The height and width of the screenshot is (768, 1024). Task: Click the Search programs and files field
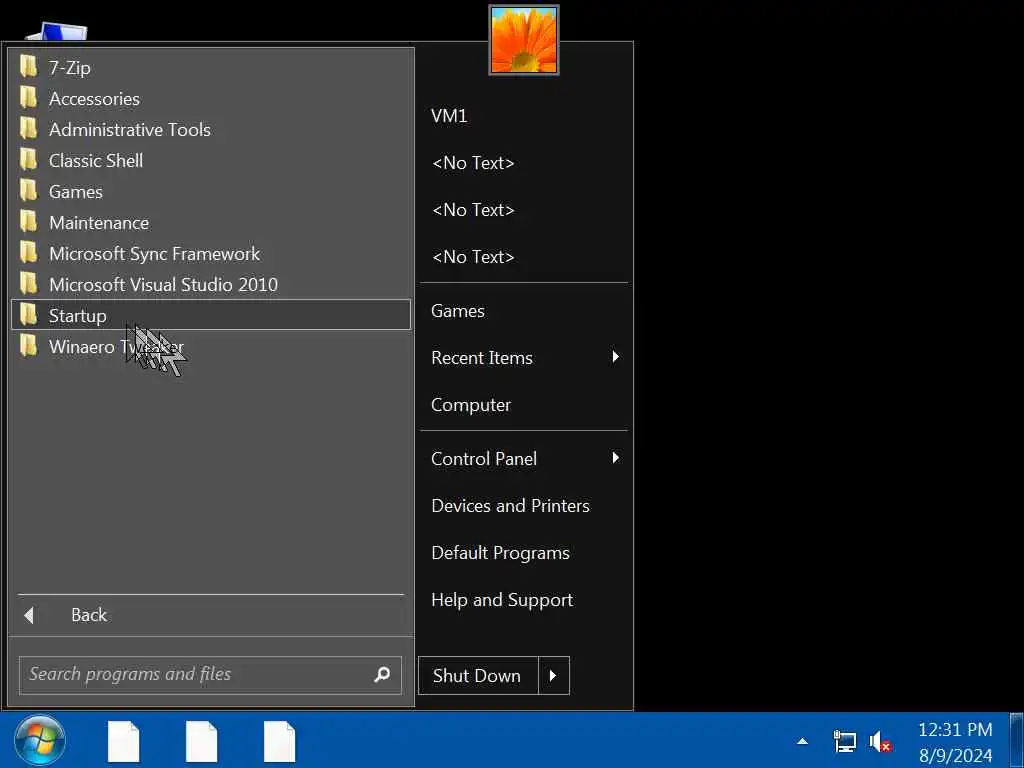[x=210, y=675]
